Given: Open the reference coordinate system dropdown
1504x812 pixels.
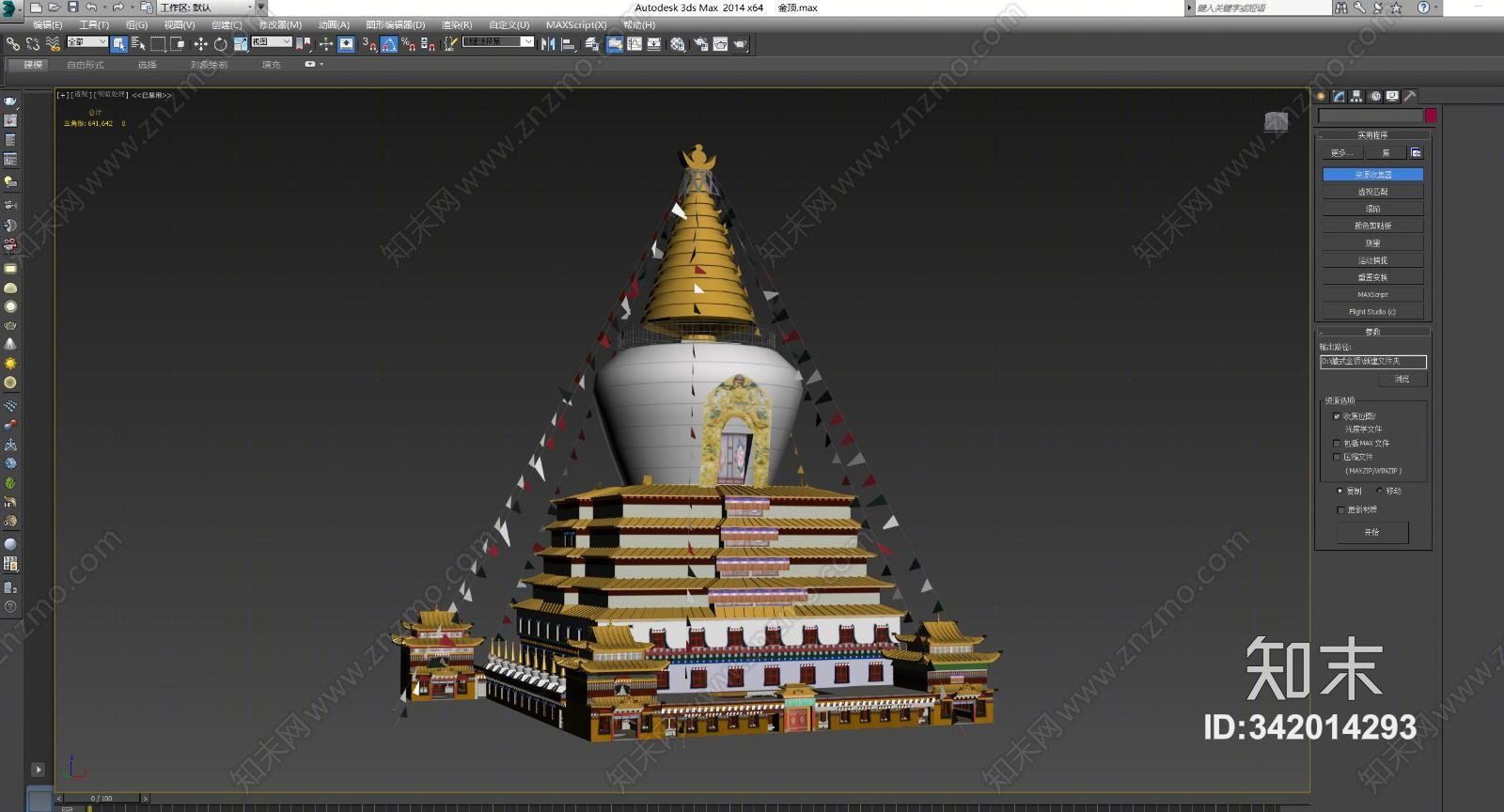Looking at the screenshot, I should click(x=272, y=41).
